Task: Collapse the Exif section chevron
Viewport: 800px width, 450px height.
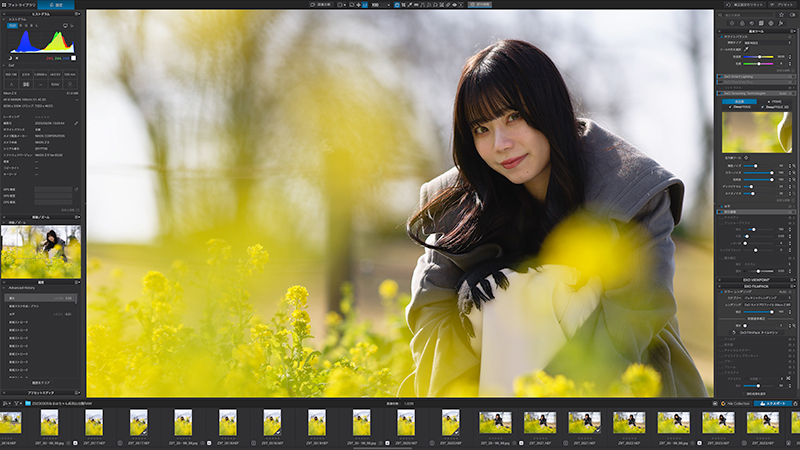Action: (x=4, y=65)
